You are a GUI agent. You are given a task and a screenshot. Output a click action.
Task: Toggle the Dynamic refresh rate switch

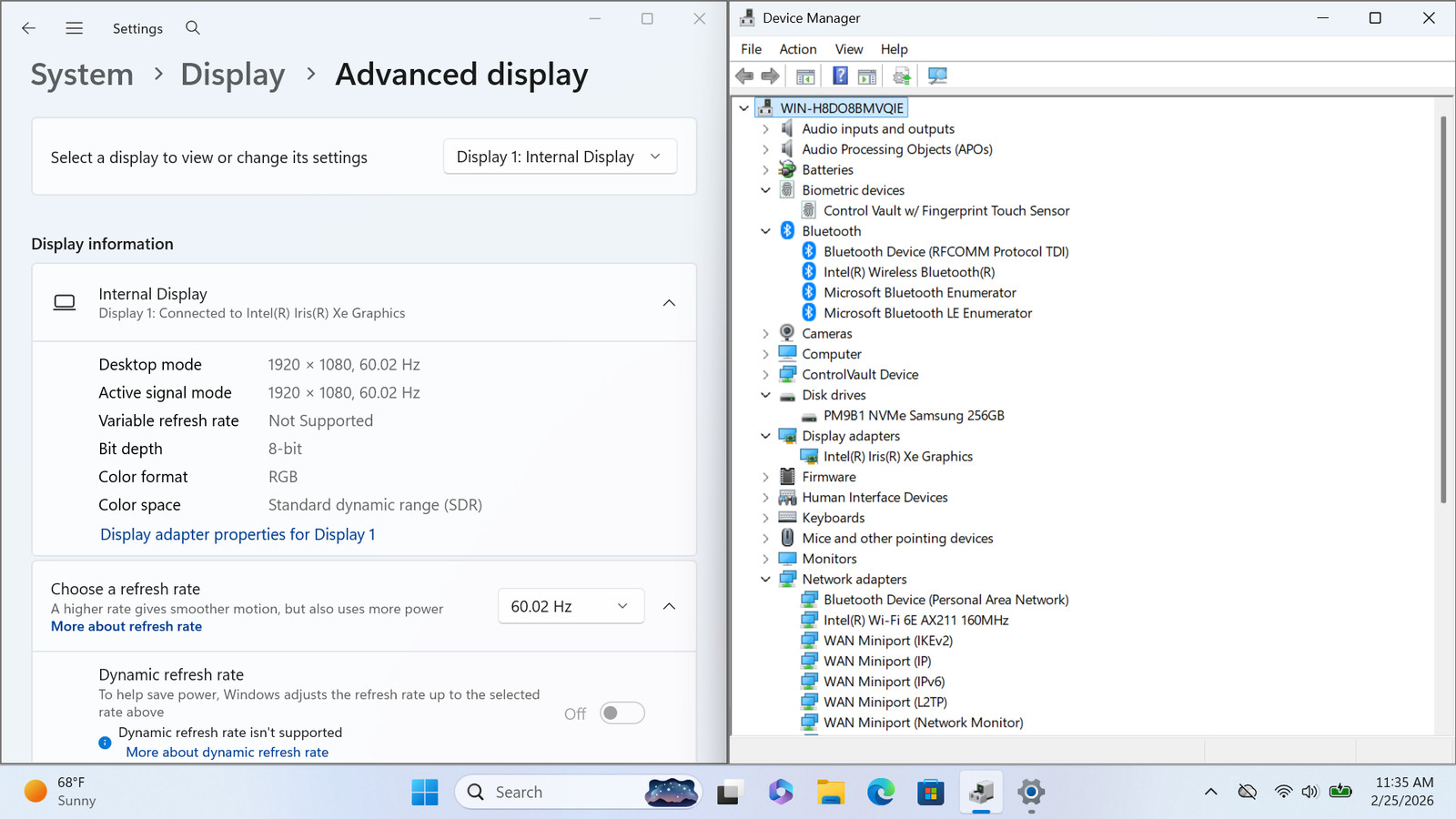pos(622,713)
